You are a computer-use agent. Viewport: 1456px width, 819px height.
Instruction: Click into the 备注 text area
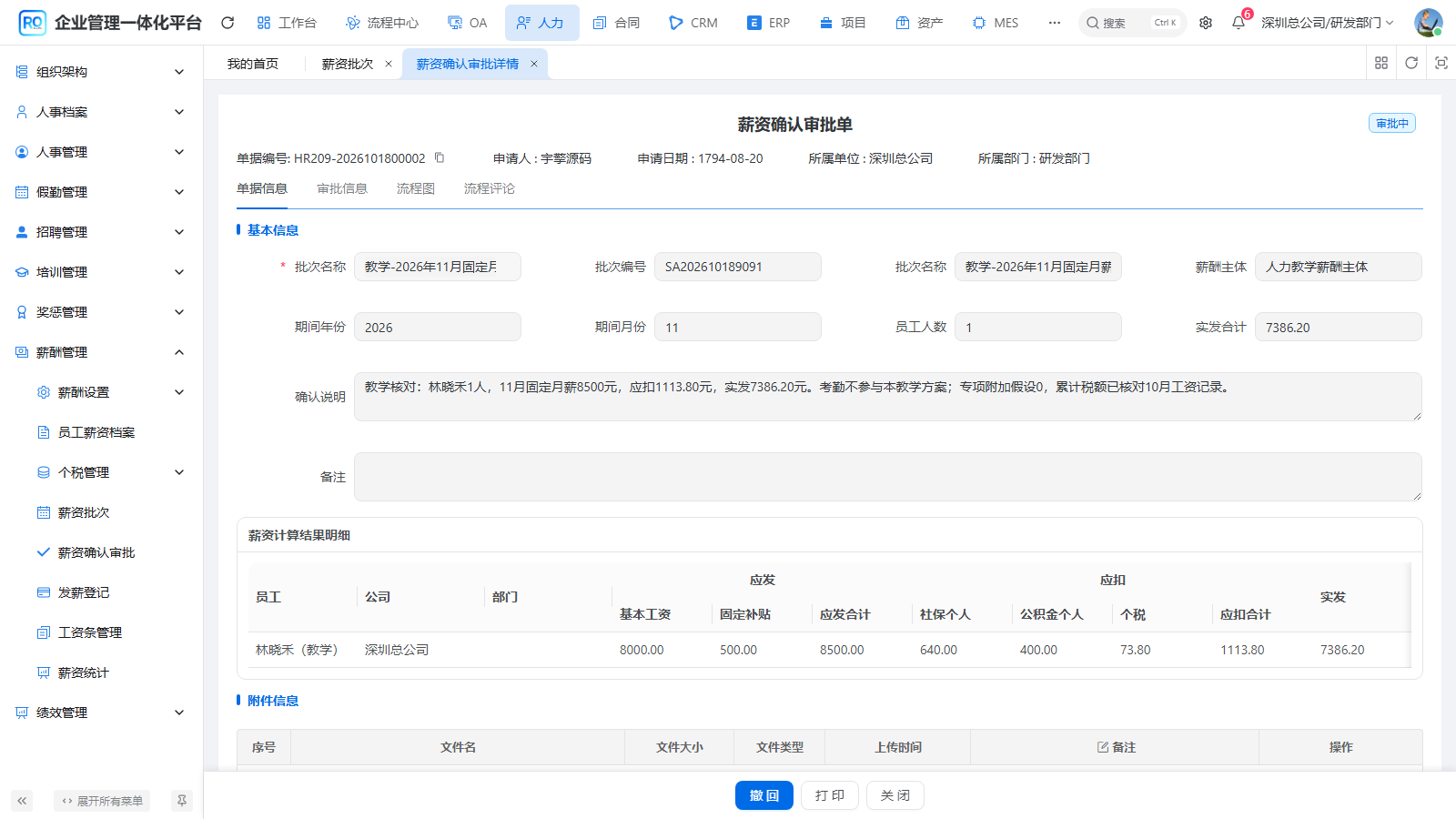click(888, 477)
